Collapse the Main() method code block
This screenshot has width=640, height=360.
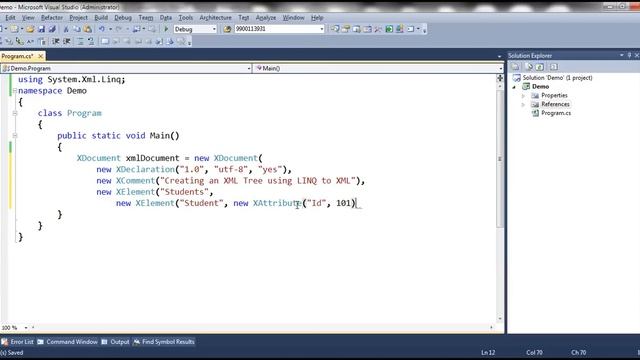point(15,136)
